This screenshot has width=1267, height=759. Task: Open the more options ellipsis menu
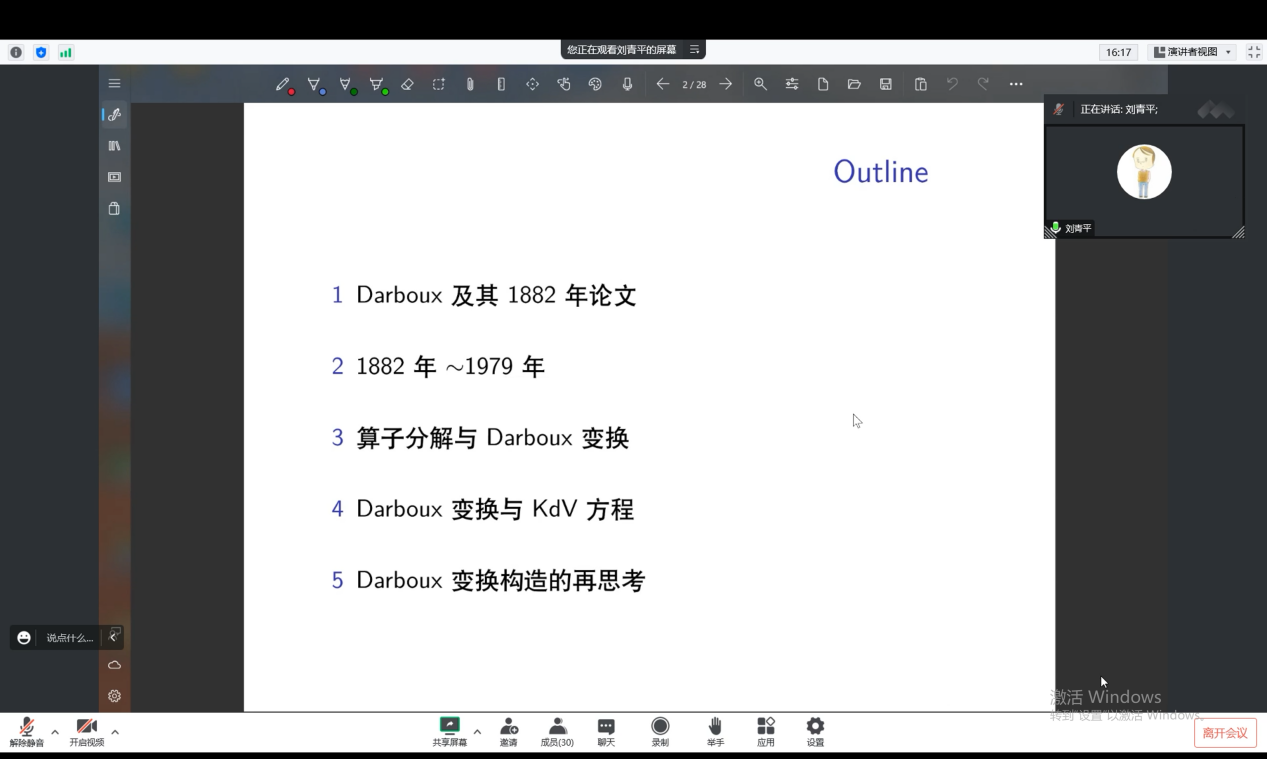(1016, 84)
